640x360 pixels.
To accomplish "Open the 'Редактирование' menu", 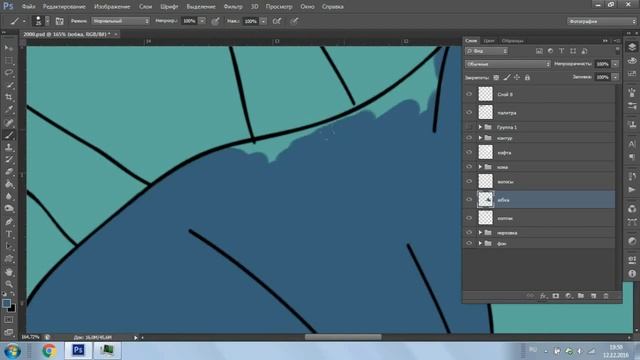I will coord(64,7).
